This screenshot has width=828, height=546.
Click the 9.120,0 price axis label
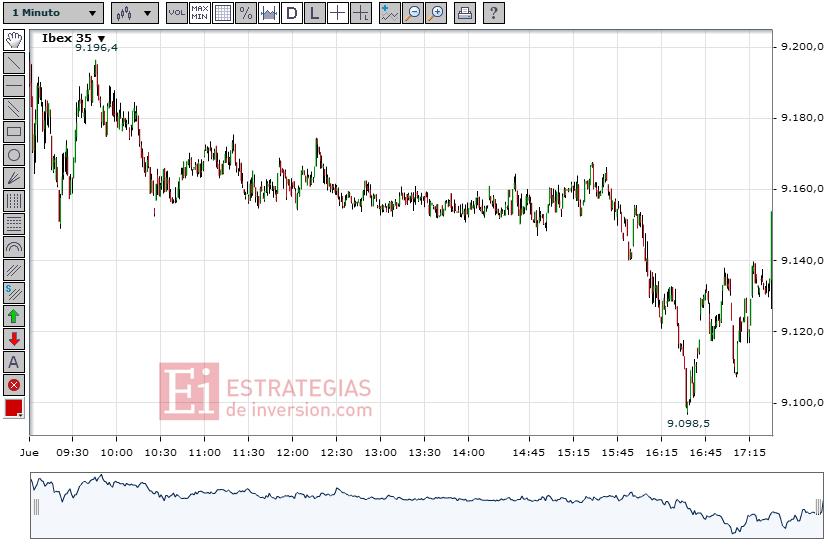pos(802,331)
